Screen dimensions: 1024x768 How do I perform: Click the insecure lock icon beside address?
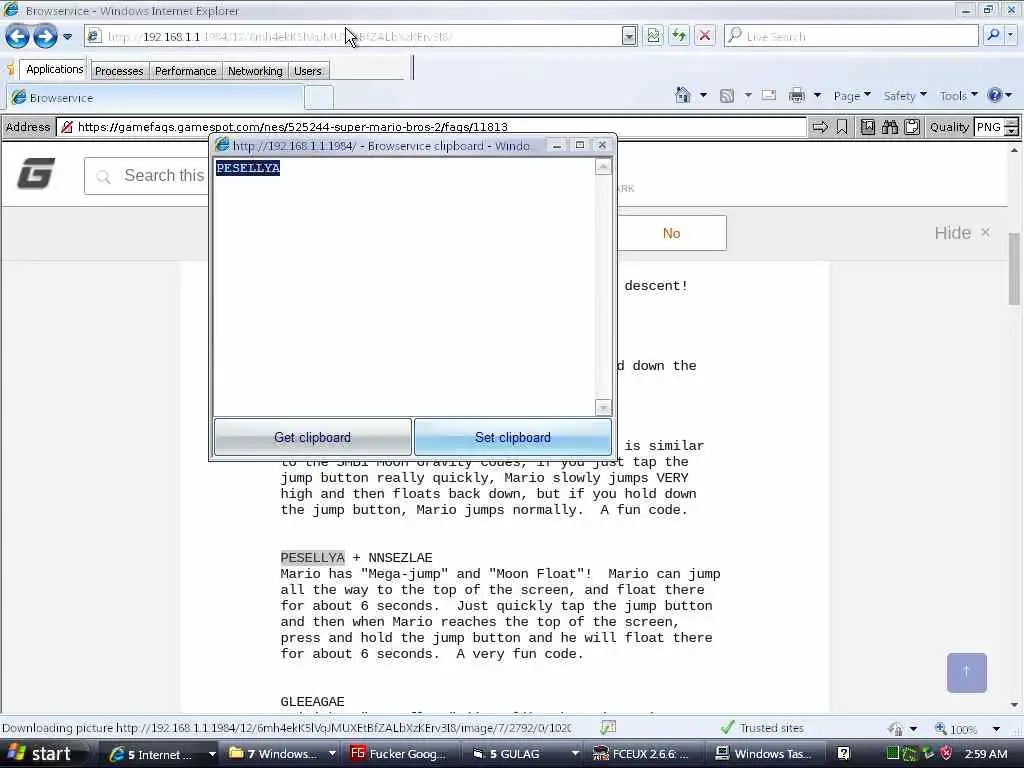pyautogui.click(x=67, y=127)
